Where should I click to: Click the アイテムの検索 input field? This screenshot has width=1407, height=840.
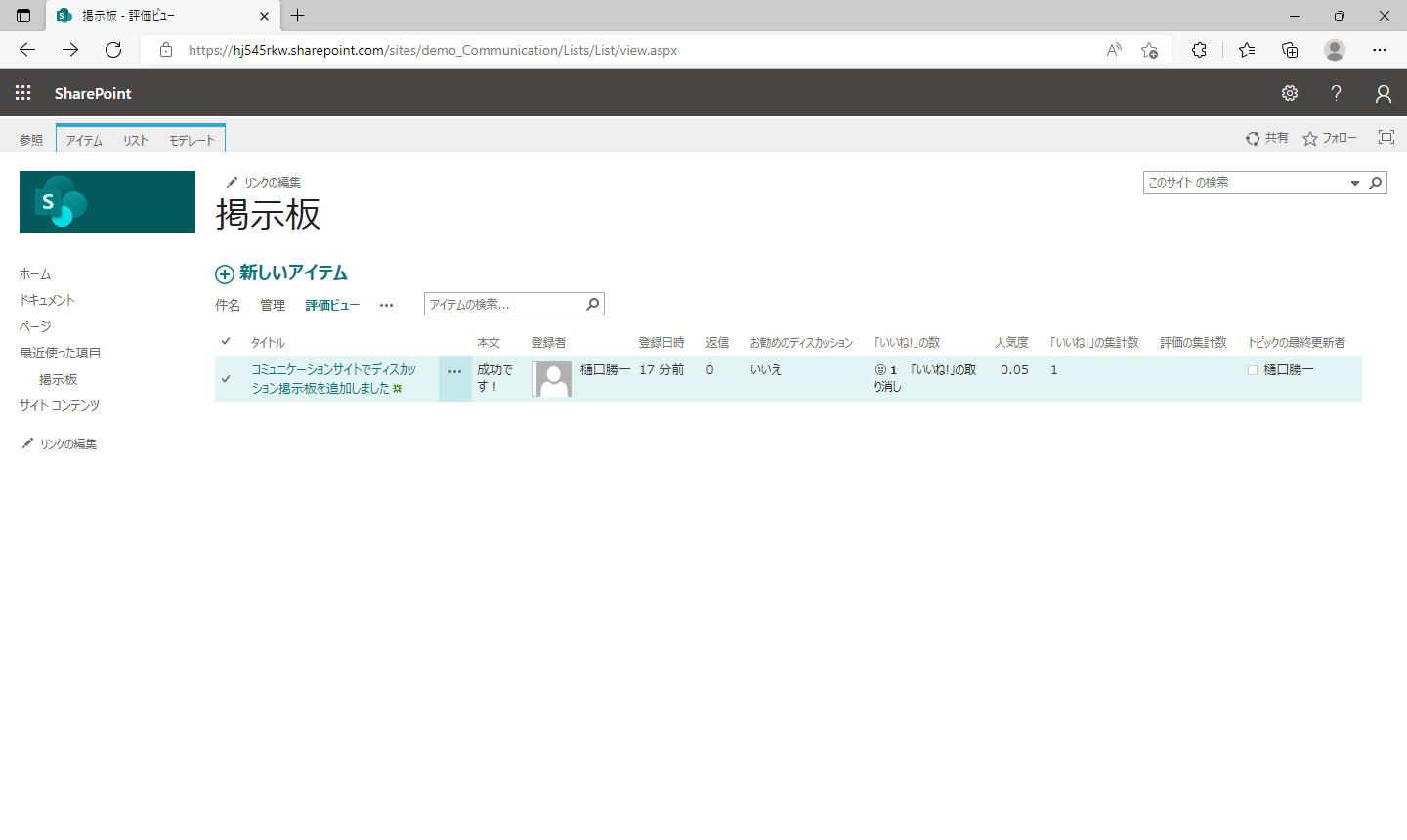(x=504, y=304)
